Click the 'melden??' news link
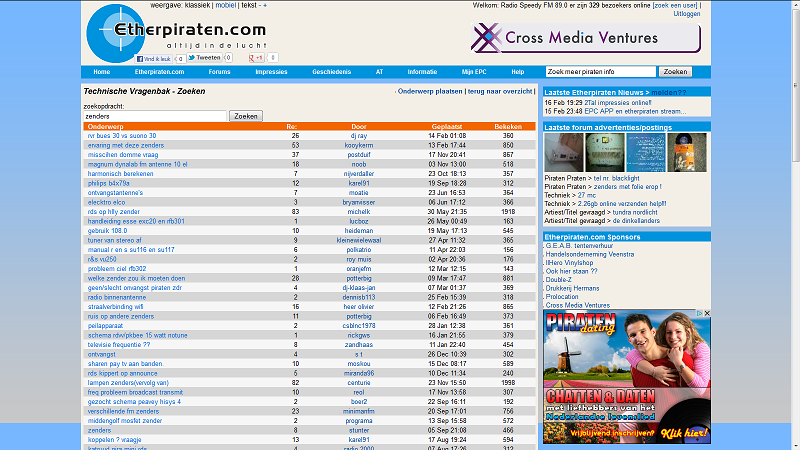 [x=668, y=92]
